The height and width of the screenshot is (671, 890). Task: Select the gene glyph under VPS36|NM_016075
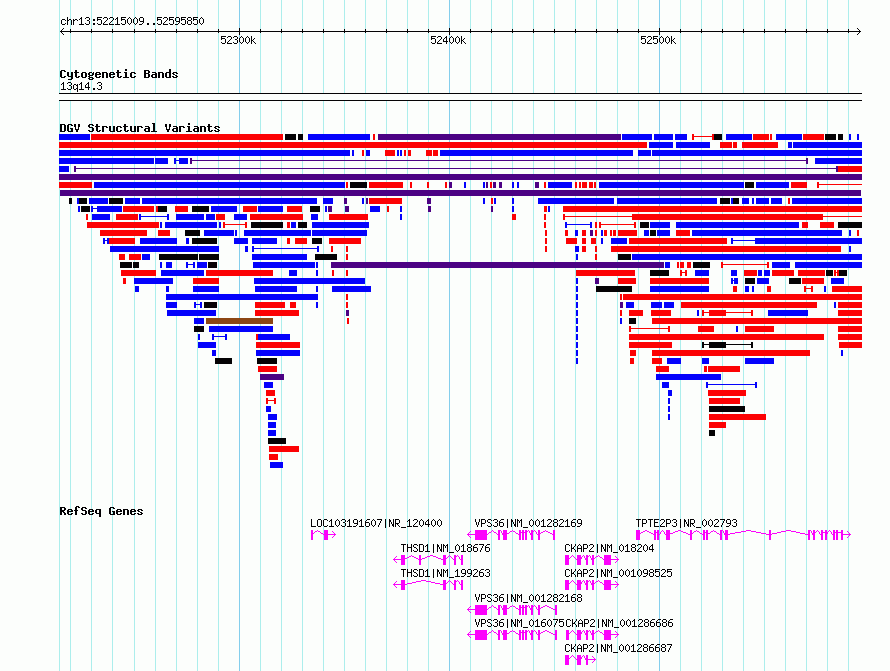[511, 635]
